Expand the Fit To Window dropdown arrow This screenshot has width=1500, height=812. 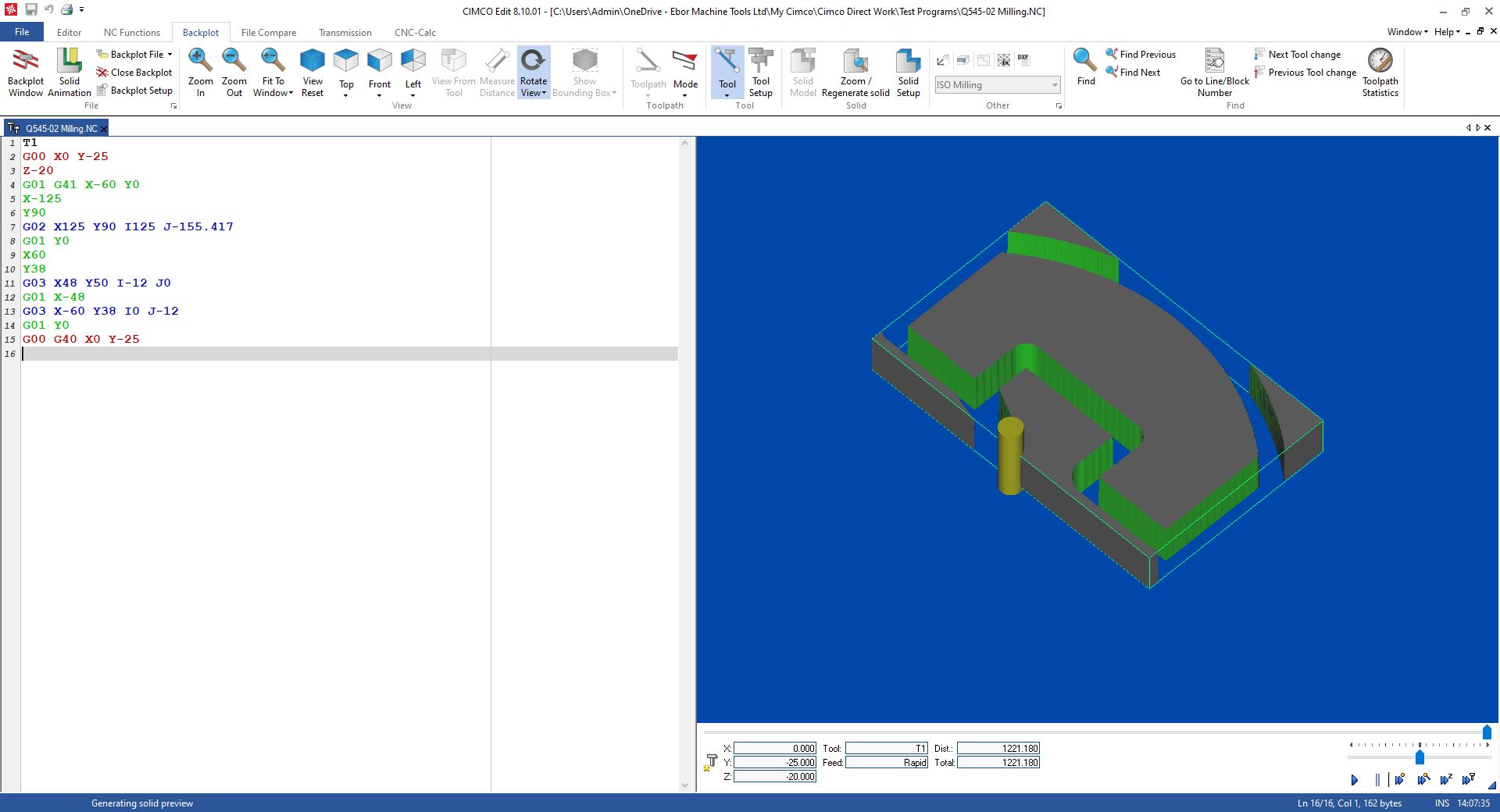[291, 93]
